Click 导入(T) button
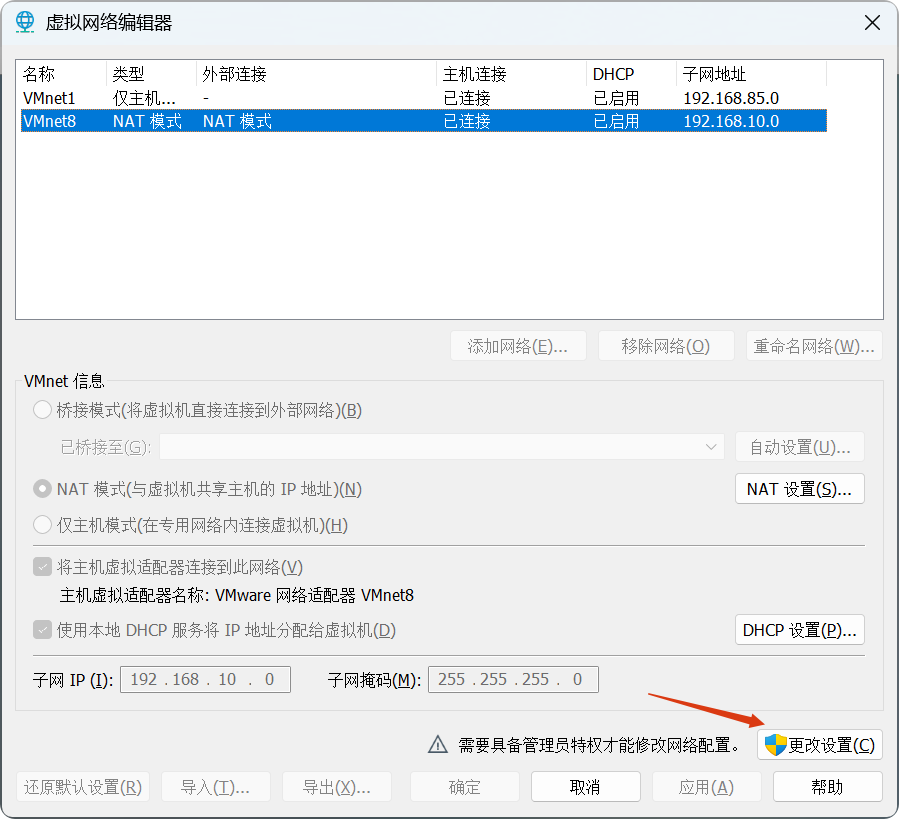This screenshot has height=819, width=899. 216,786
